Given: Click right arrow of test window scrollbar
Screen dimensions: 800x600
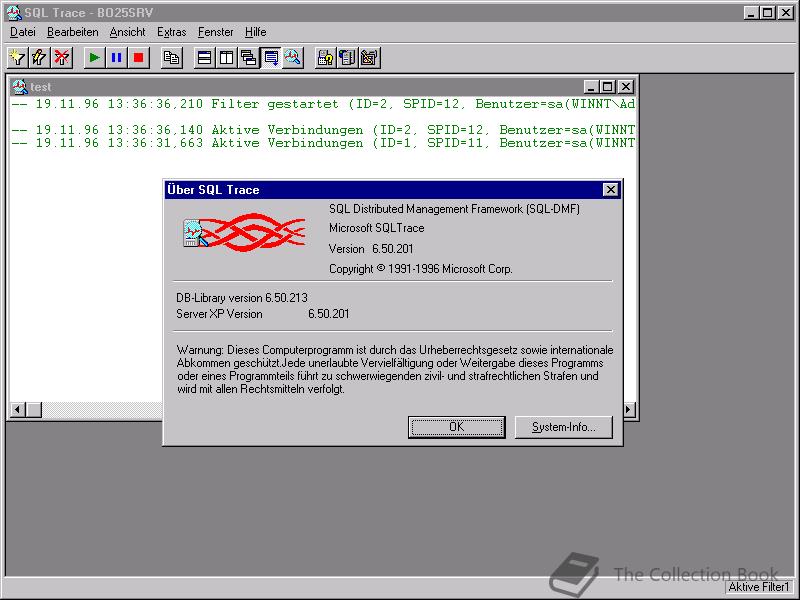Looking at the screenshot, I should click(x=629, y=409).
